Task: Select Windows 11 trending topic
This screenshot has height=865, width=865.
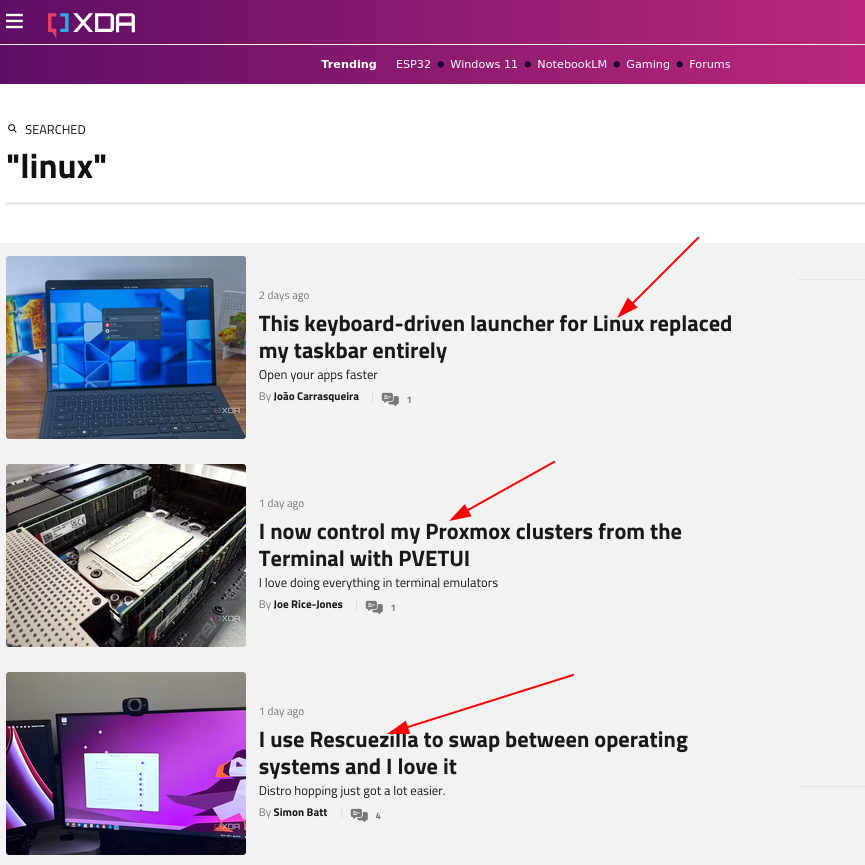Action: coord(484,64)
